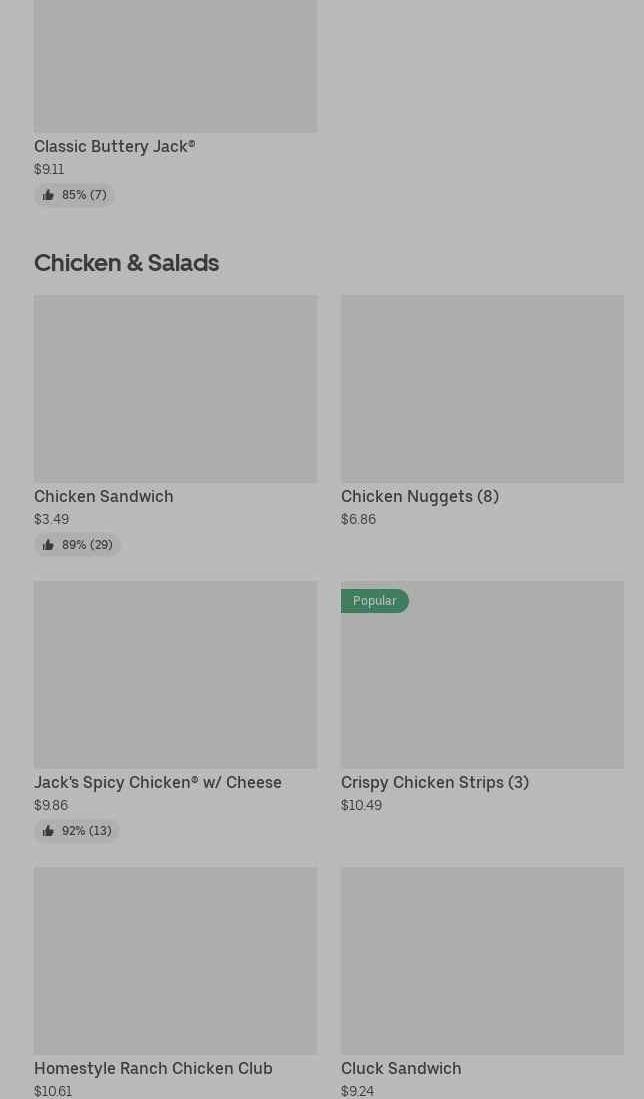Open the Chicken Nuggets (8) title link
The width and height of the screenshot is (644, 1099).
click(x=420, y=496)
